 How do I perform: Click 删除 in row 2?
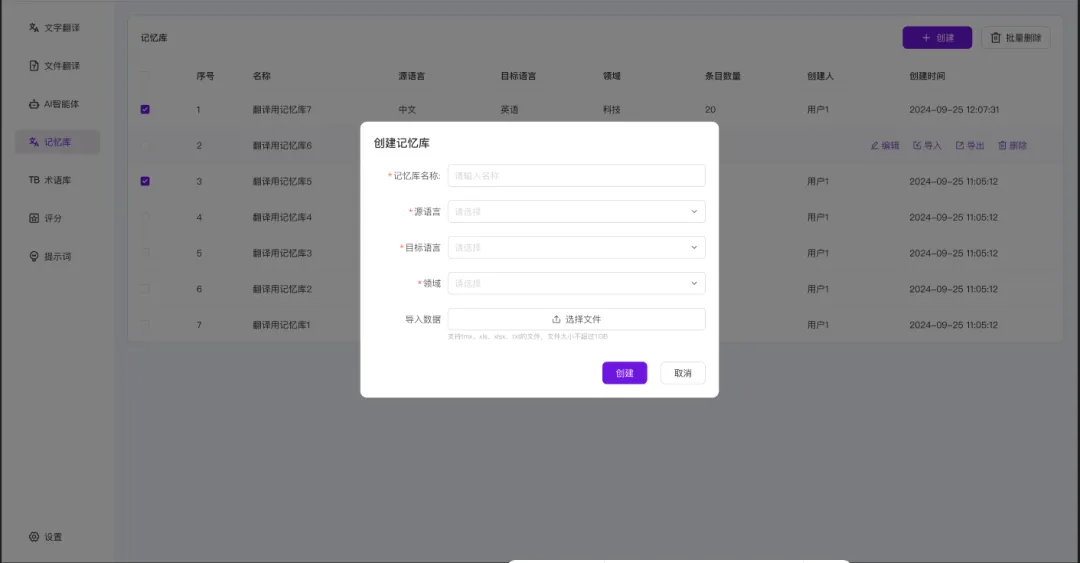point(1012,145)
